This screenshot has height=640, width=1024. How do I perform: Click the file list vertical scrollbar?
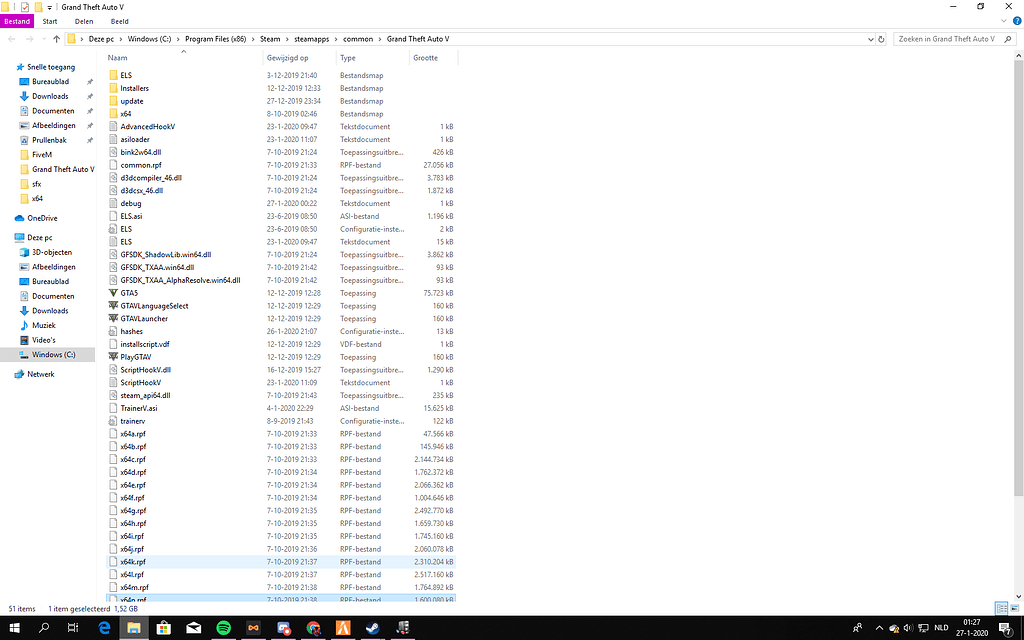(x=1019, y=277)
